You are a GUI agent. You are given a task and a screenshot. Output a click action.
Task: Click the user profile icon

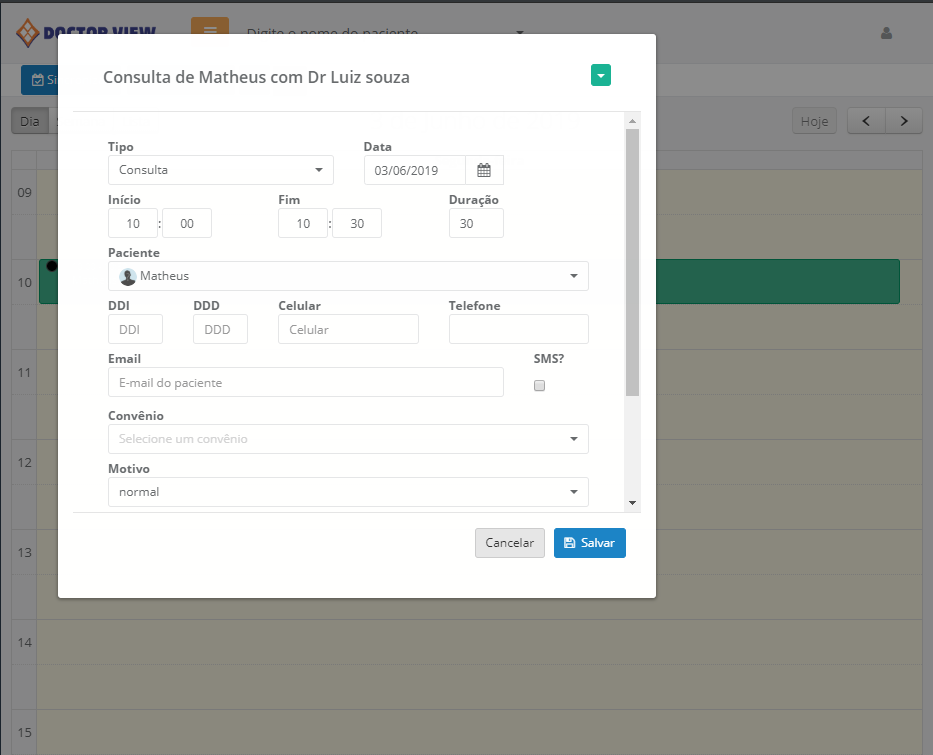coord(886,33)
